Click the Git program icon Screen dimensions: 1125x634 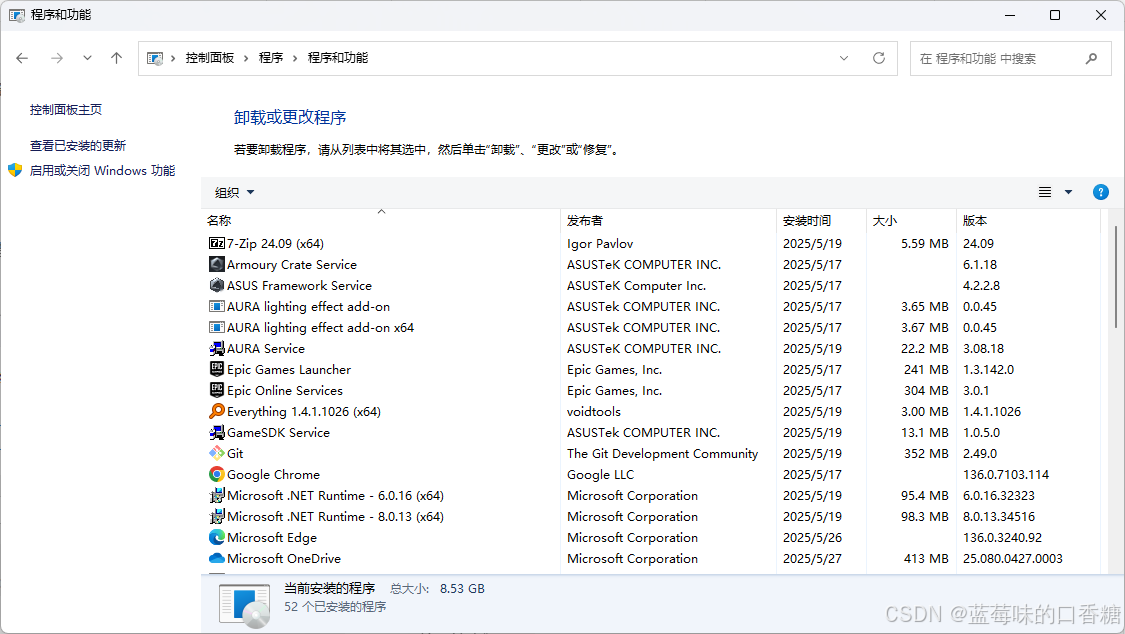(x=217, y=453)
